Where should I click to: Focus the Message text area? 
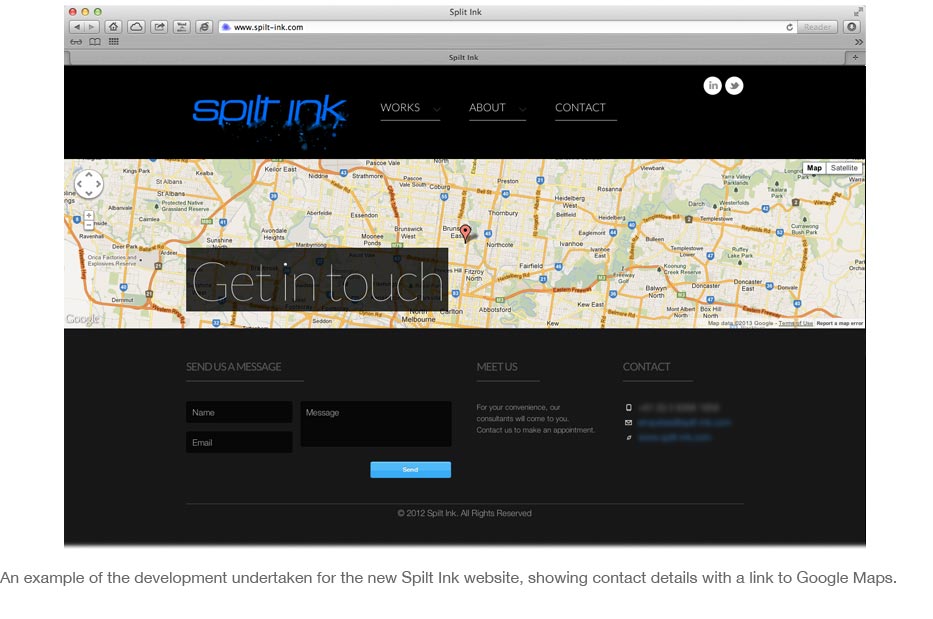point(376,424)
